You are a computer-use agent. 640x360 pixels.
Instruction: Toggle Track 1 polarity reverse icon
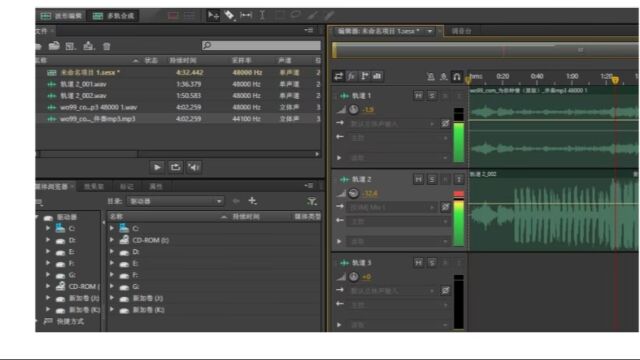pos(445,123)
